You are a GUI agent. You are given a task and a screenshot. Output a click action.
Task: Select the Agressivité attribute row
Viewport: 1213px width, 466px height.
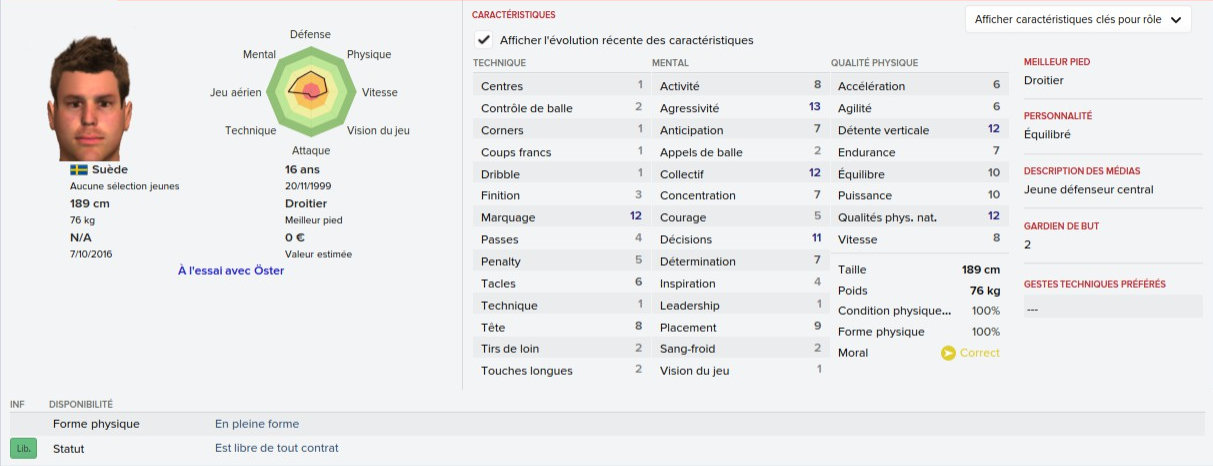pyautogui.click(x=739, y=108)
